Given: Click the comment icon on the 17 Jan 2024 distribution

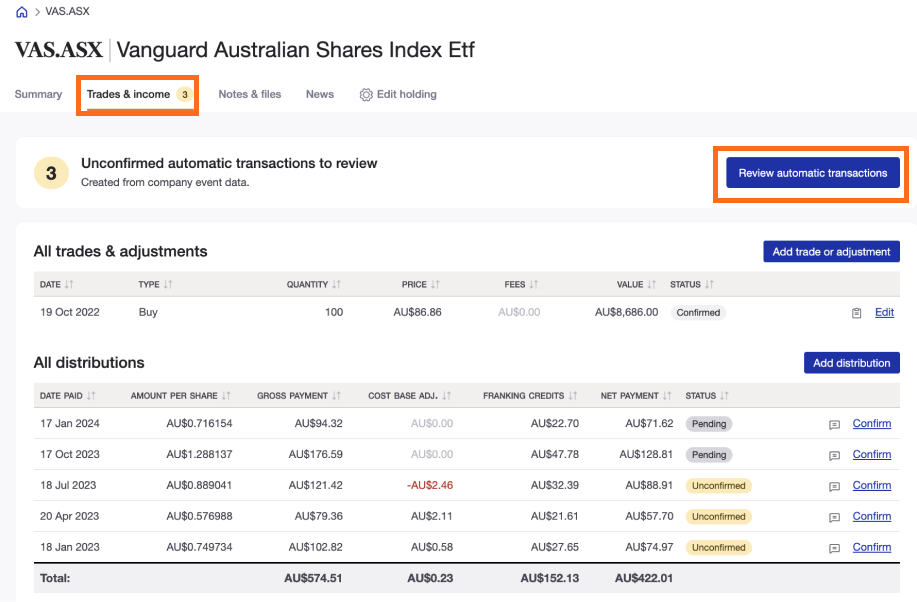Looking at the screenshot, I should pyautogui.click(x=833, y=424).
